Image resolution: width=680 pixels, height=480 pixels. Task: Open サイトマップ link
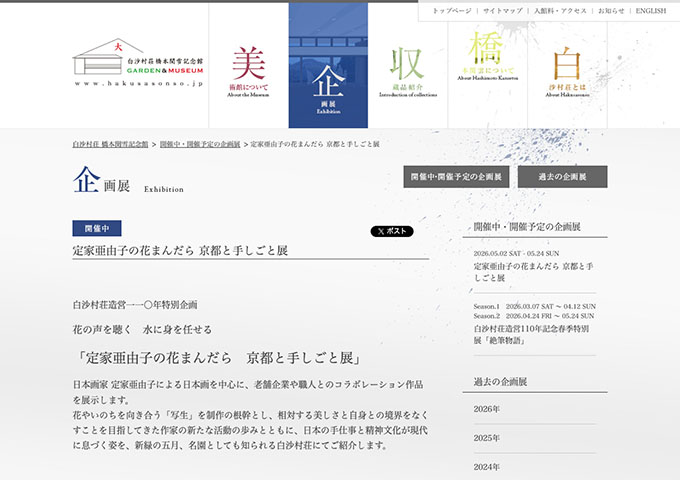[503, 11]
